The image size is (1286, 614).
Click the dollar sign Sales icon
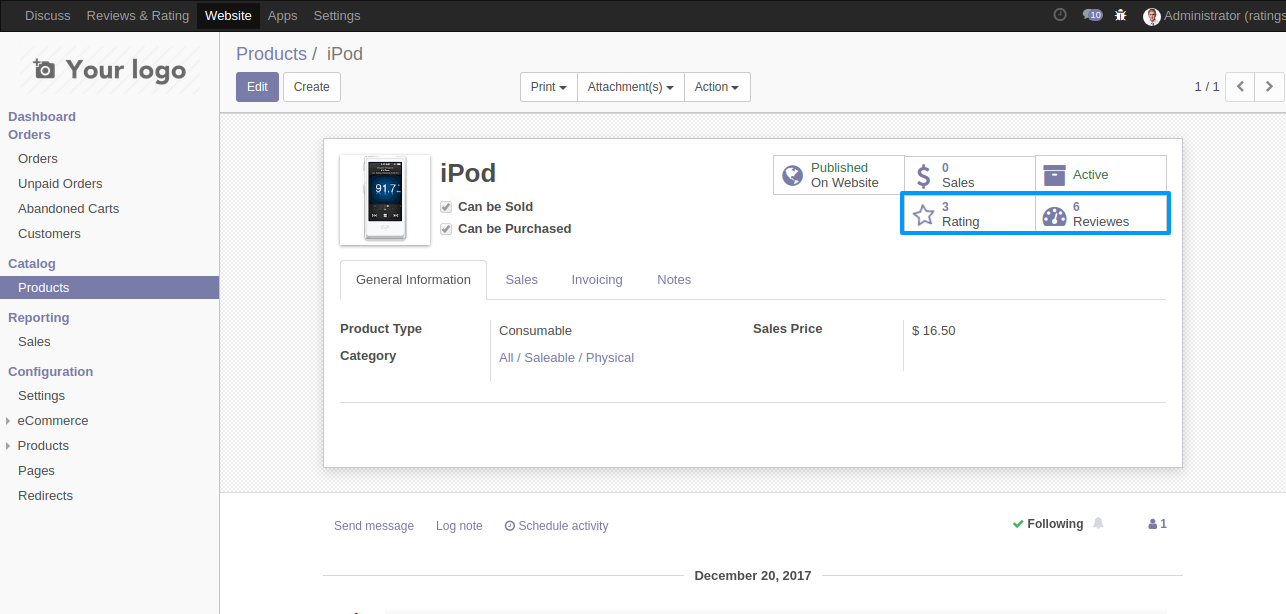[923, 175]
